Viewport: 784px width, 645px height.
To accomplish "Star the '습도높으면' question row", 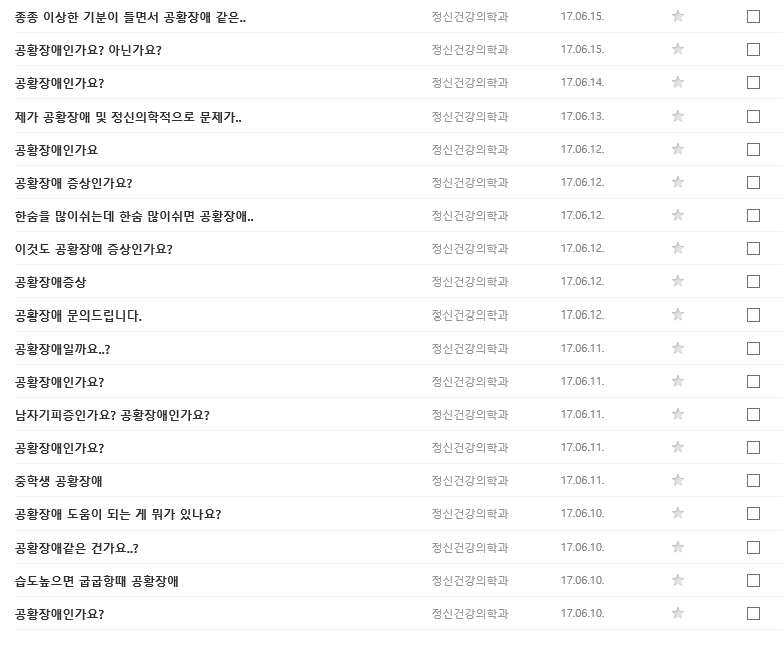I will coord(677,580).
